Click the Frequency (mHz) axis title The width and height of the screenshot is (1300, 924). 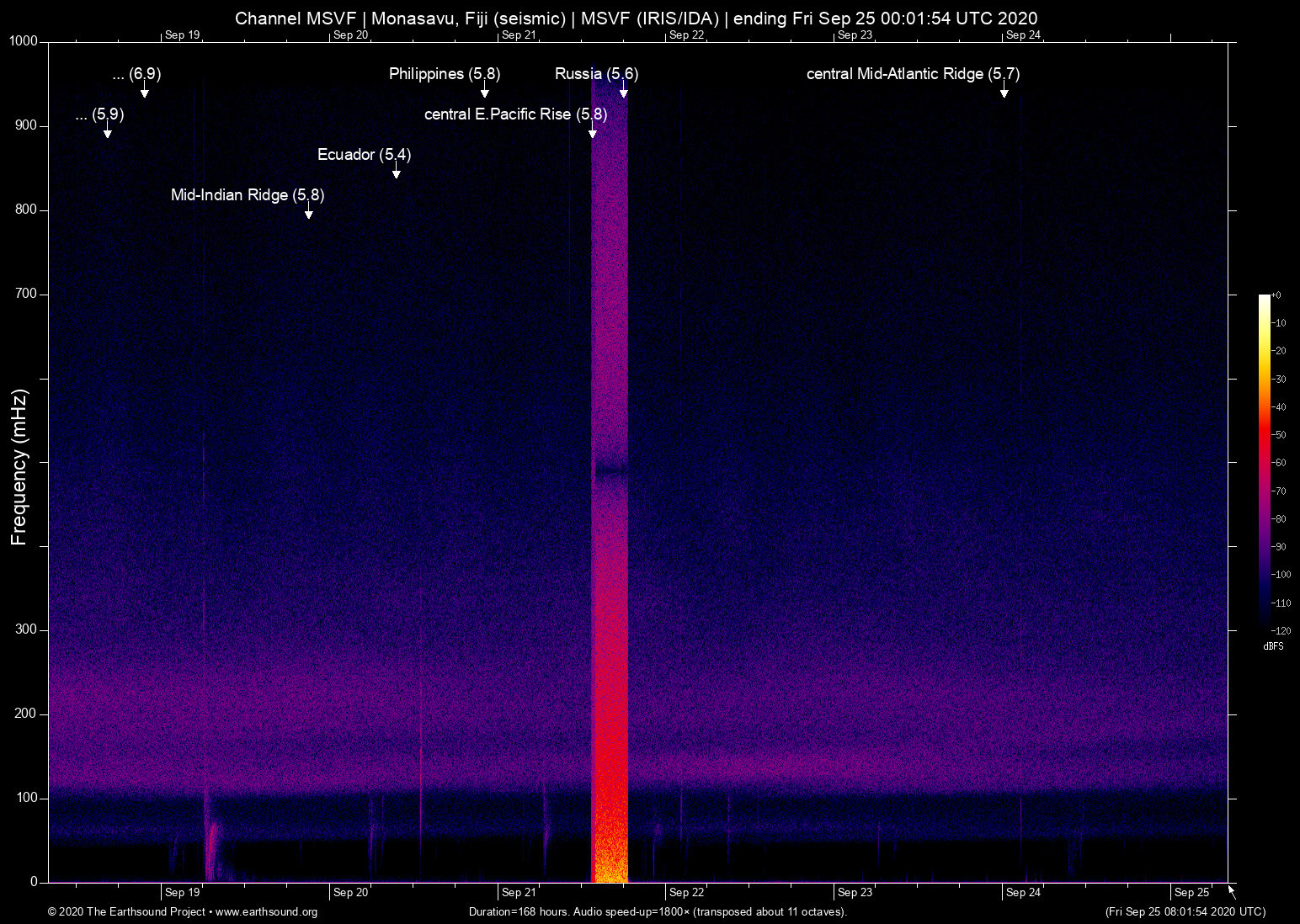pyautogui.click(x=19, y=466)
